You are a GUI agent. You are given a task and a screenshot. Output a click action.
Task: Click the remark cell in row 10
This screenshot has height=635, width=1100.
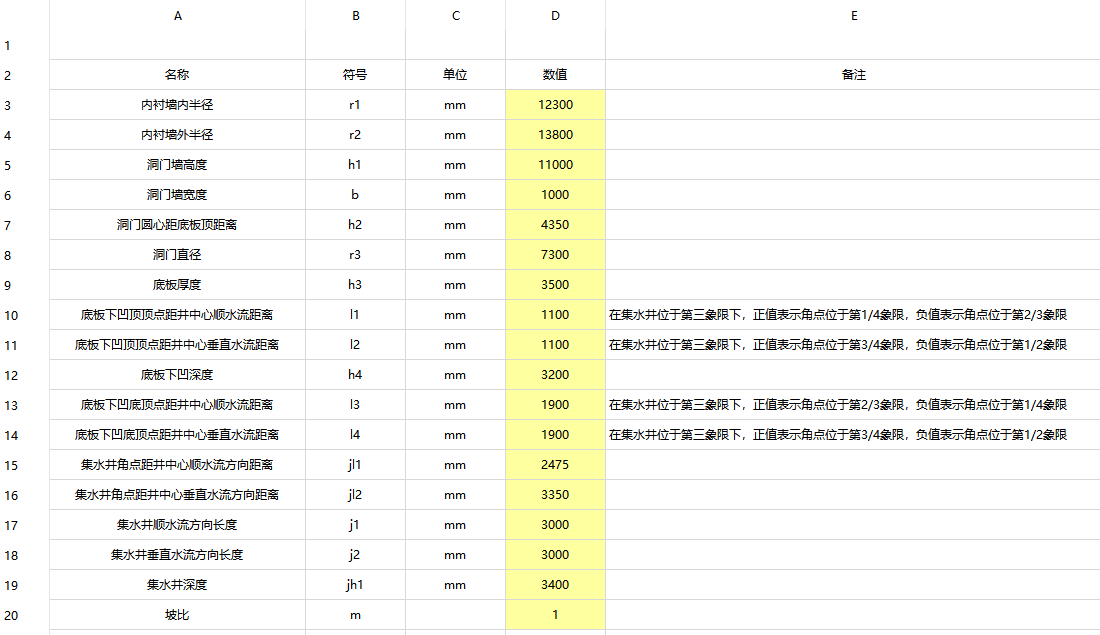pos(838,315)
